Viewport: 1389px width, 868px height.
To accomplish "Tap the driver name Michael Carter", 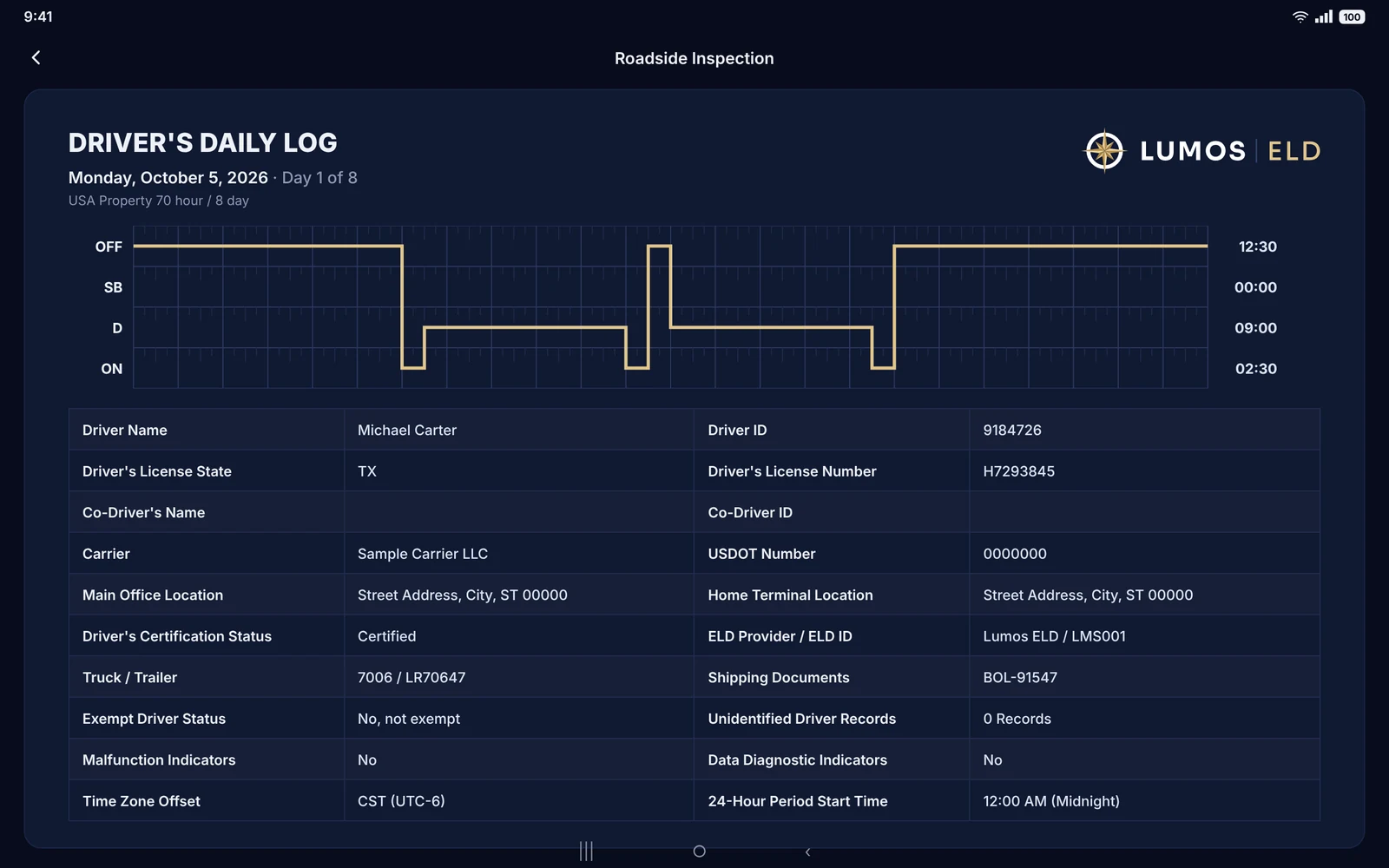I will [x=407, y=430].
